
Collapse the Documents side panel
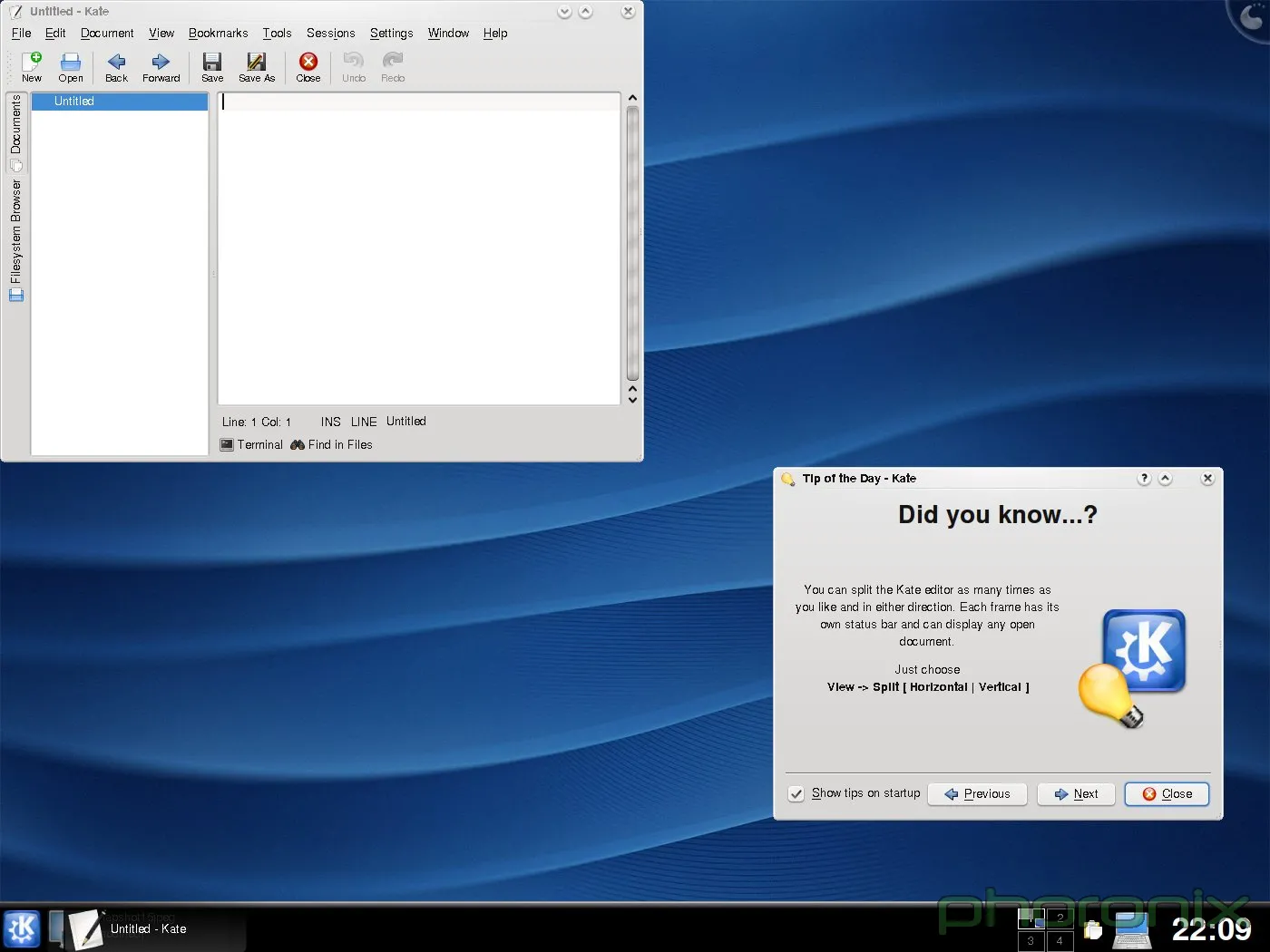click(16, 131)
